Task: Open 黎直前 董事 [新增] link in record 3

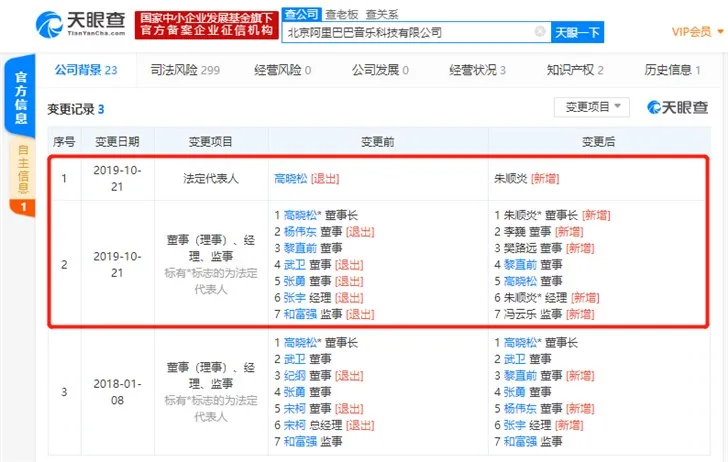Action: [x=520, y=375]
